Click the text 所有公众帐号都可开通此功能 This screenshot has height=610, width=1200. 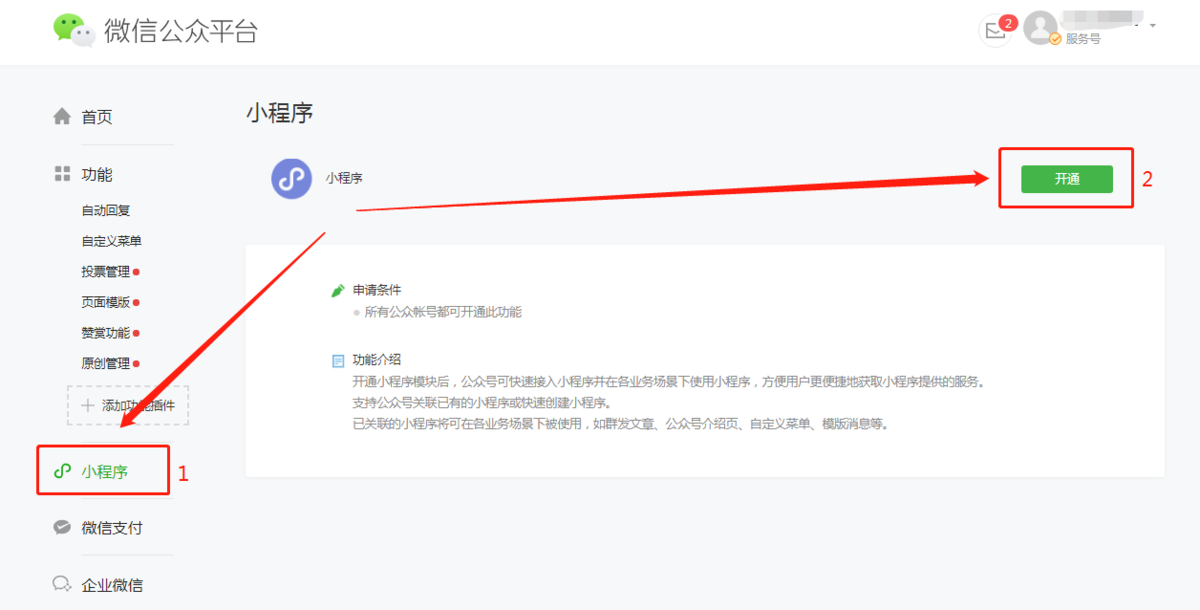pyautogui.click(x=443, y=312)
